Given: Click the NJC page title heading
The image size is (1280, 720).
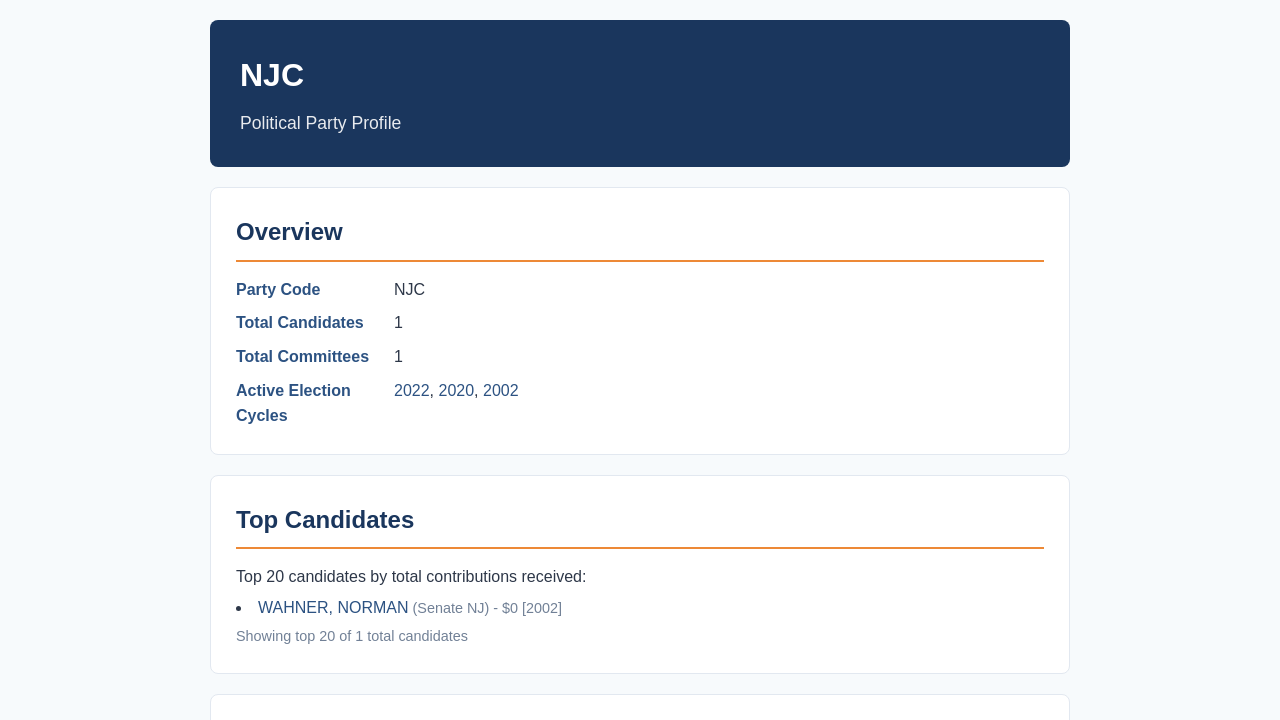Looking at the screenshot, I should pos(272,75).
